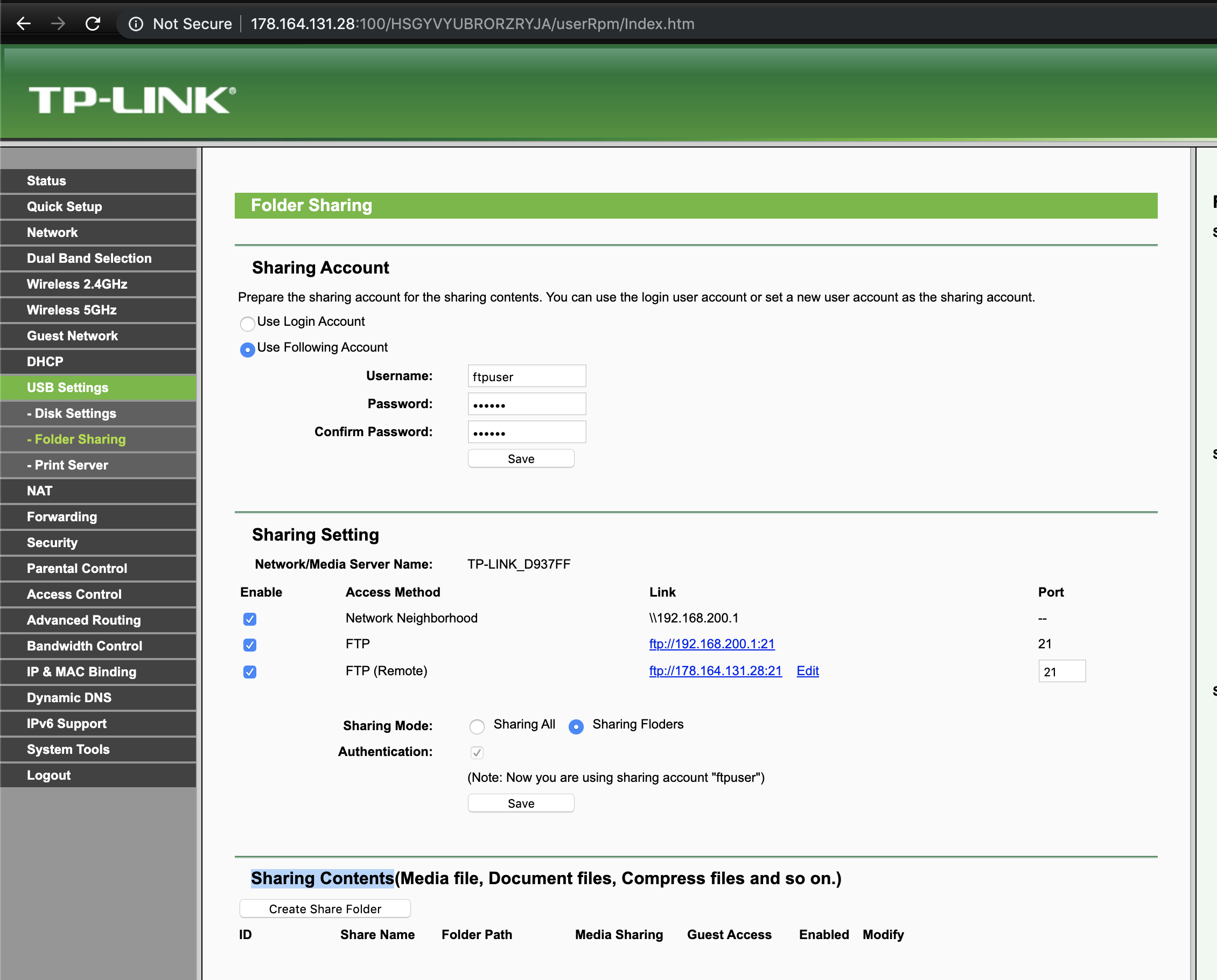Open the Bandwidth Control menu item
The width and height of the screenshot is (1217, 980).
(98, 646)
